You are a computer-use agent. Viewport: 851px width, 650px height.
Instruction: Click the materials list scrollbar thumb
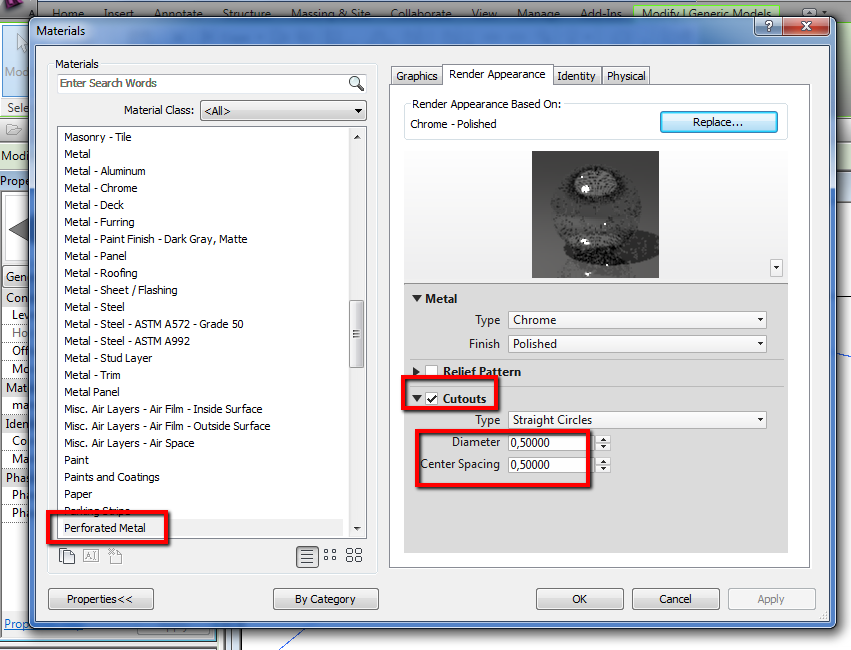pyautogui.click(x=356, y=334)
